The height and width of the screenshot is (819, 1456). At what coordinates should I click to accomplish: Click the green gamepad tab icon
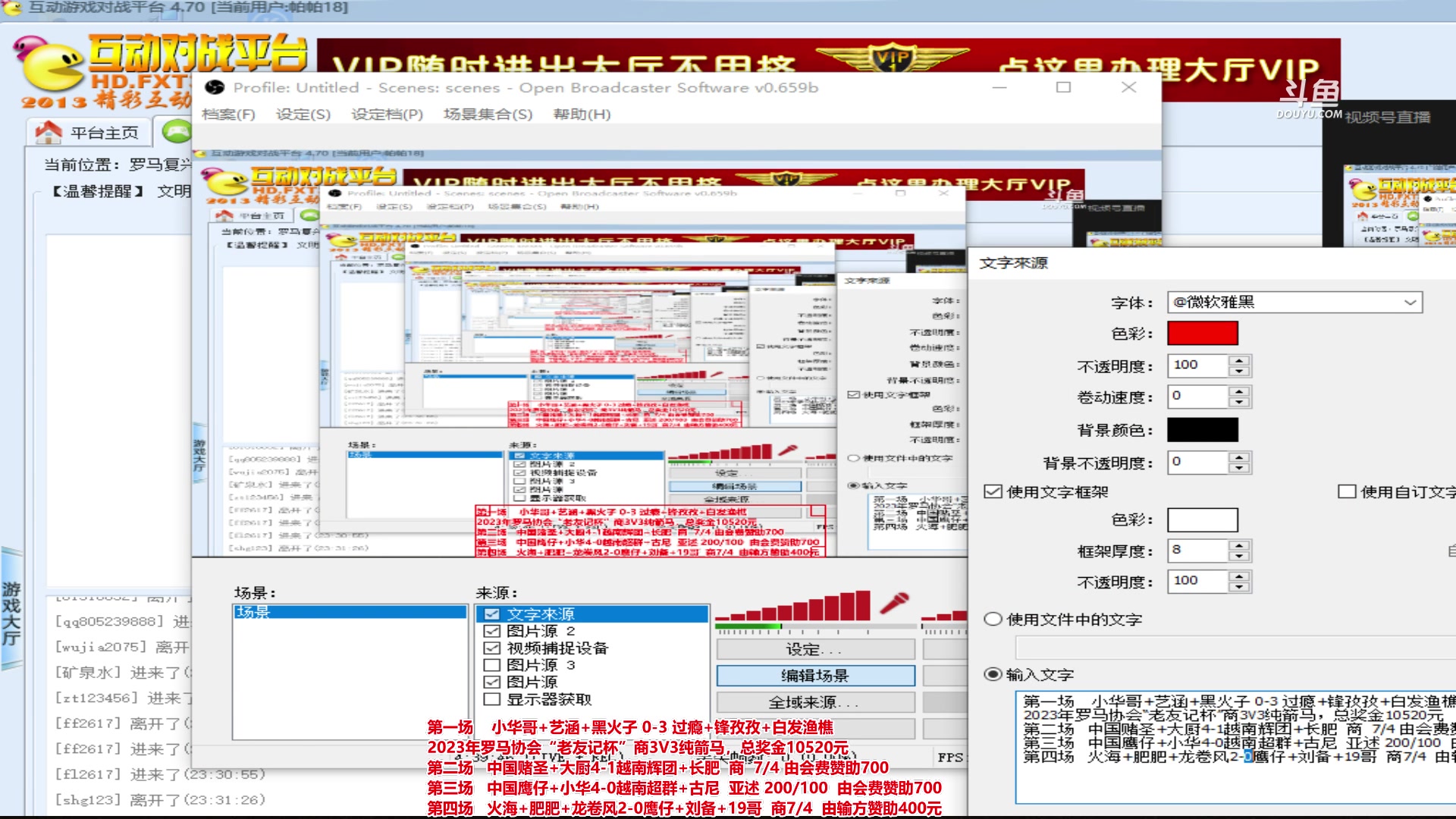[x=177, y=132]
